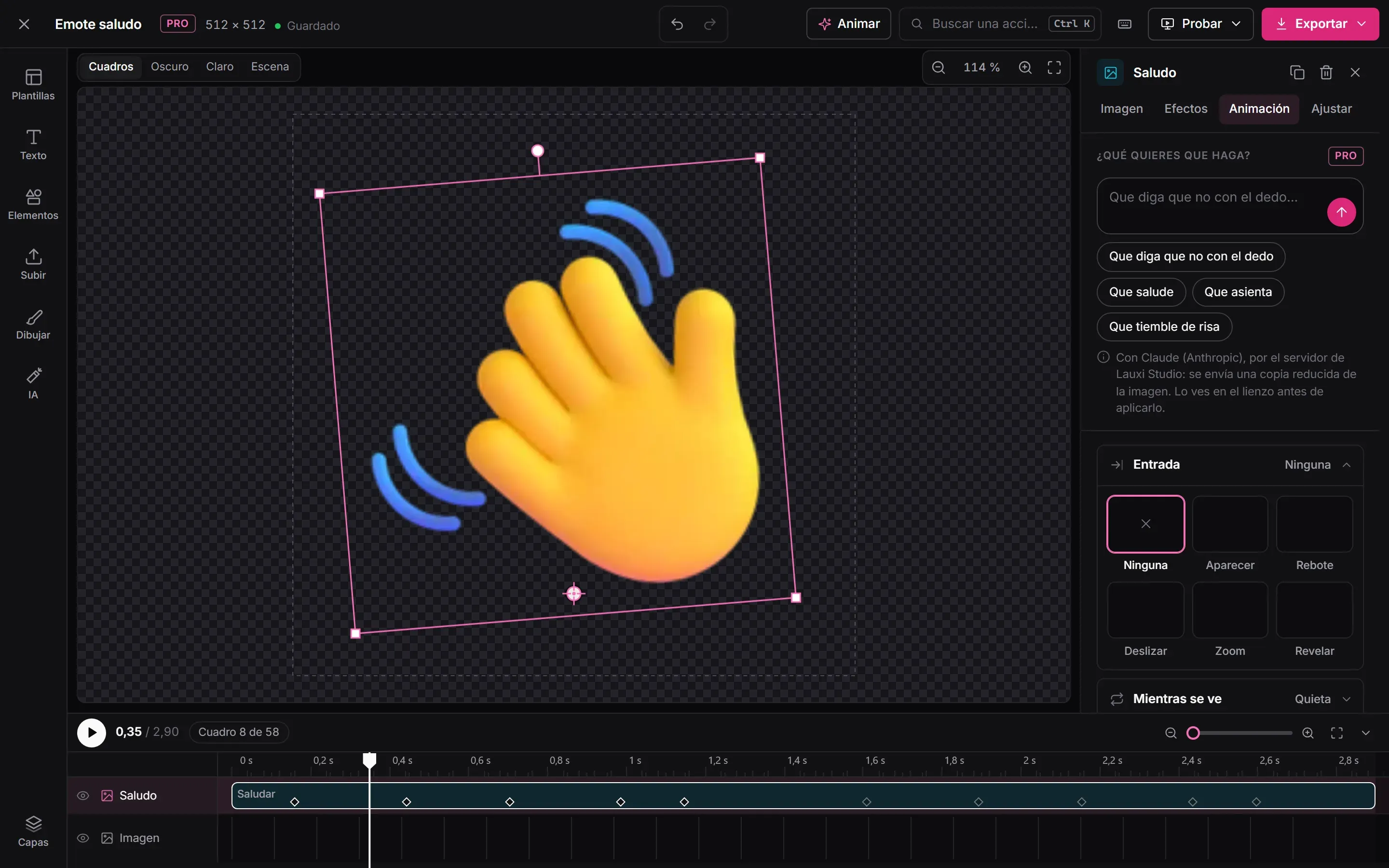Send the animation prompt
Screen dimensions: 1389x868
tap(1341, 212)
